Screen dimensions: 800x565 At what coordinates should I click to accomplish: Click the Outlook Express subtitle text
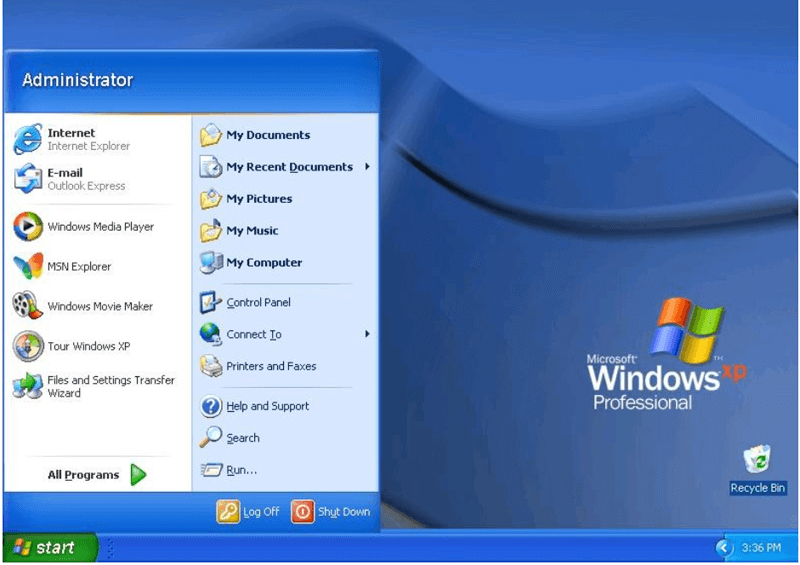click(x=86, y=186)
